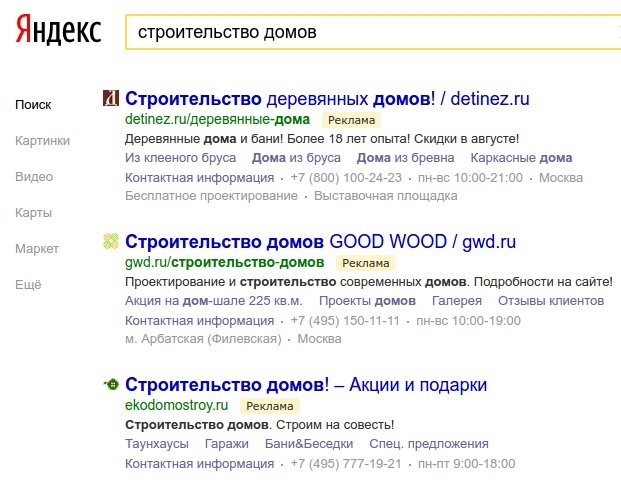Image resolution: width=621 pixels, height=486 pixels.
Task: Click the detinez.ru favicon
Action: tap(111, 98)
